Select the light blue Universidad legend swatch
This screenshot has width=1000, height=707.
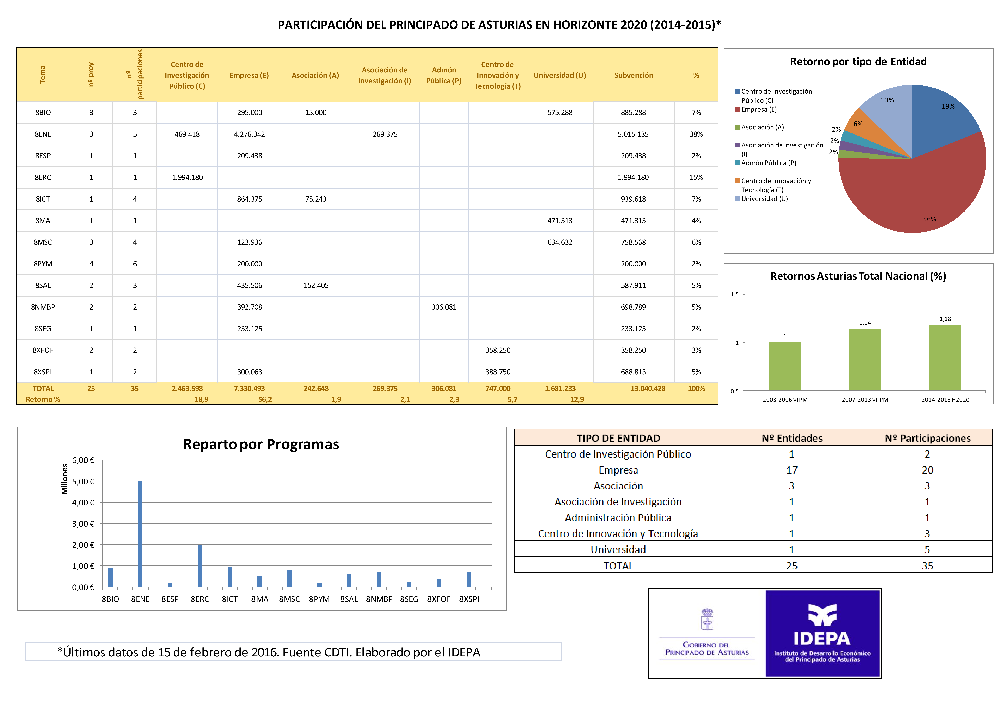(x=737, y=199)
